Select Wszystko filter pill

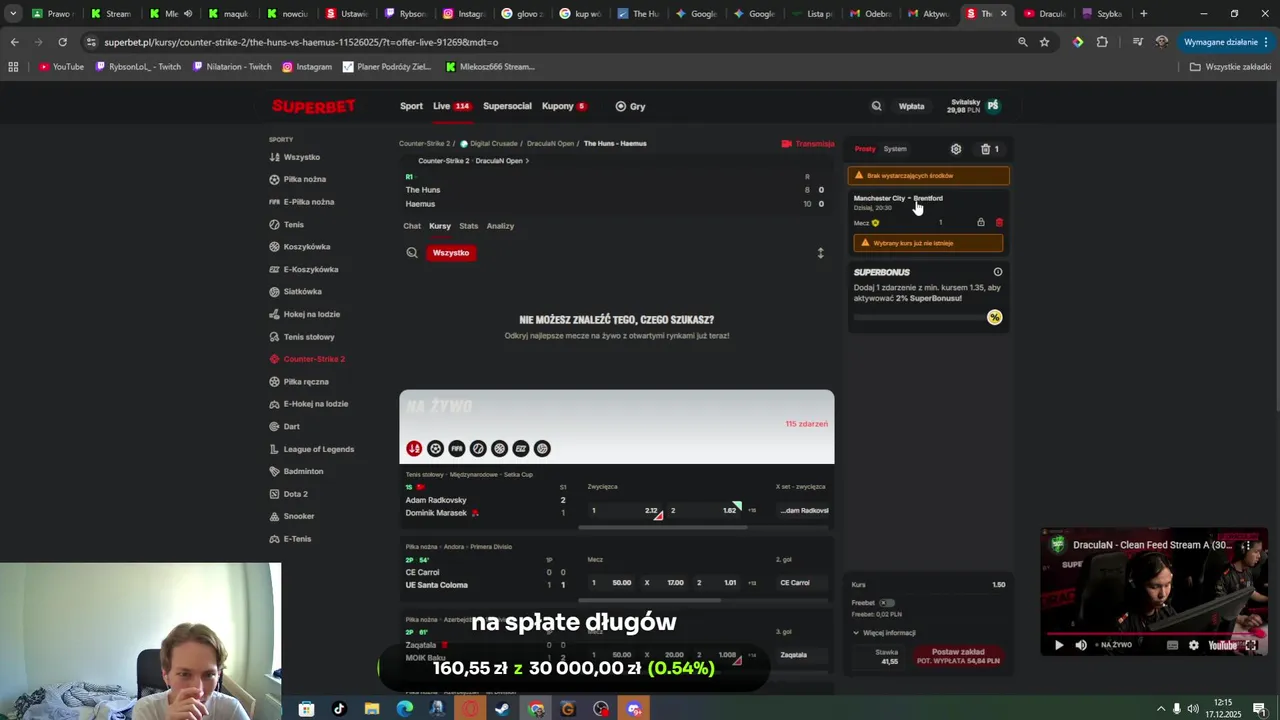(450, 253)
